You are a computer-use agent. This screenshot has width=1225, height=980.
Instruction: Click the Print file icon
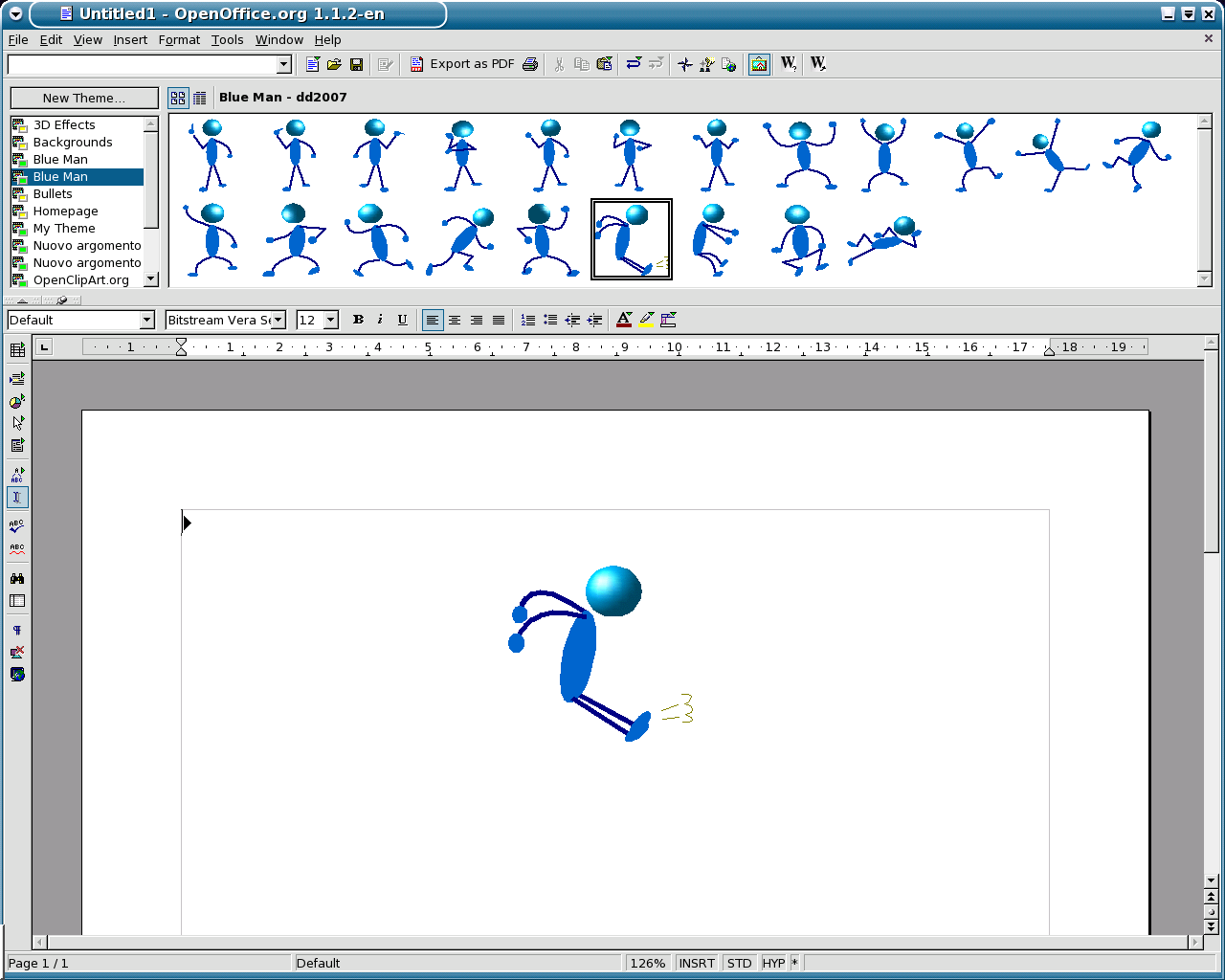[x=530, y=64]
